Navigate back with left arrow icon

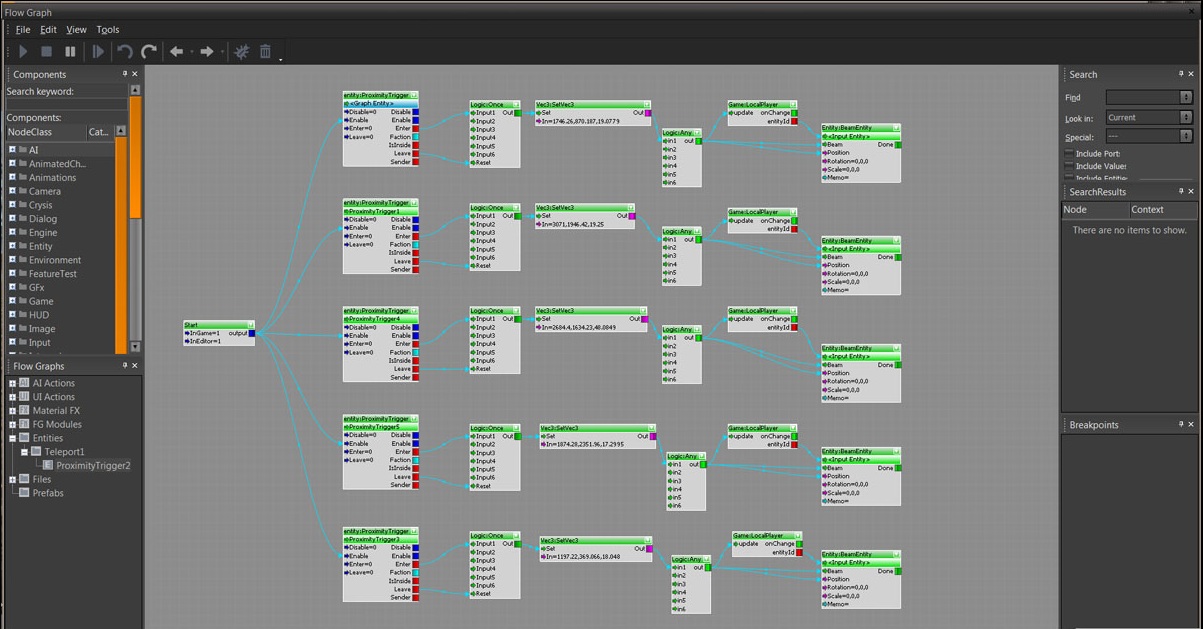point(177,51)
